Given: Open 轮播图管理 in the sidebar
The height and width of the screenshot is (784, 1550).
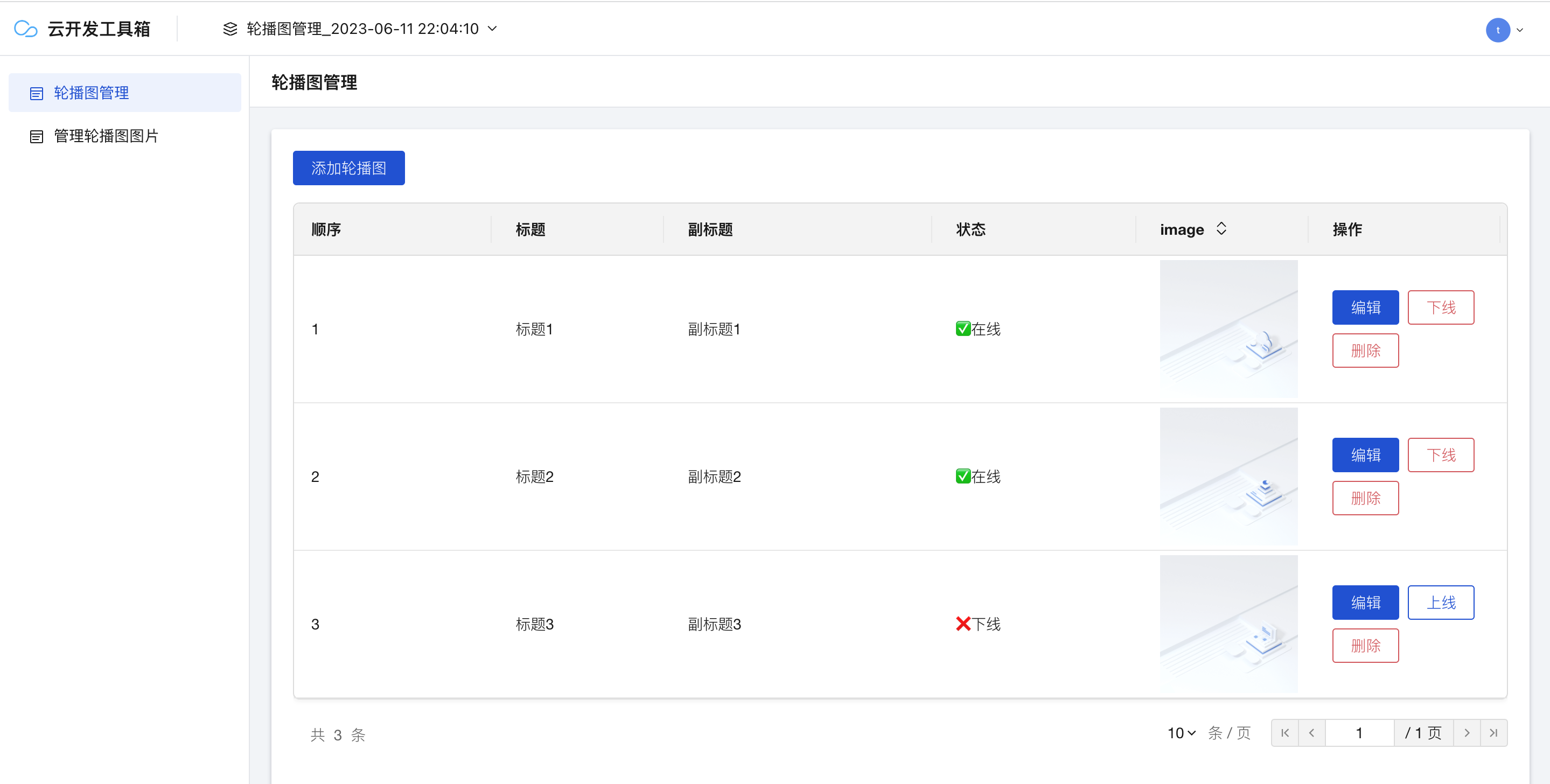Looking at the screenshot, I should pos(92,93).
